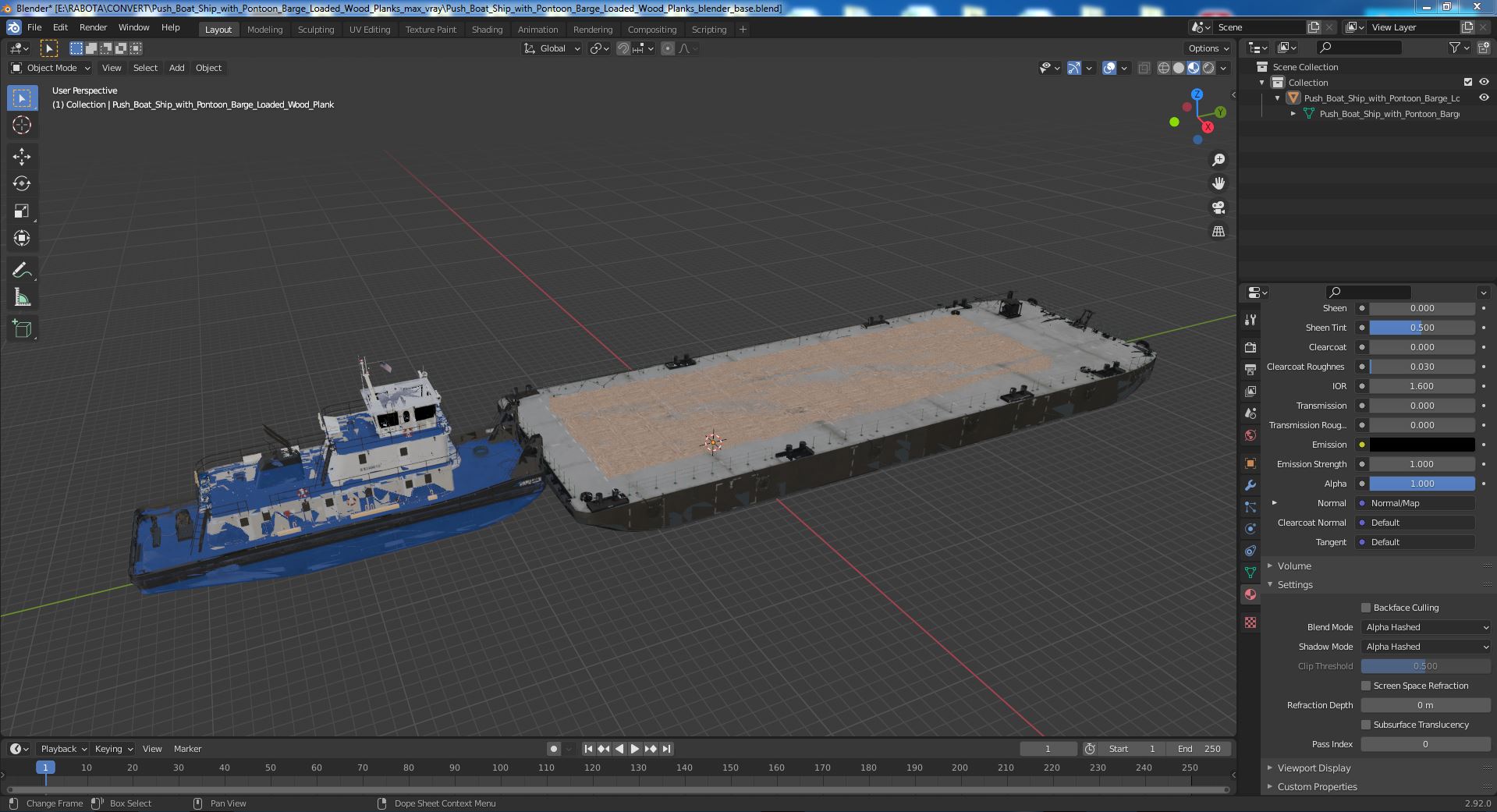Image resolution: width=1497 pixels, height=812 pixels.
Task: Jump to the timeline end frame
Action: tap(666, 749)
